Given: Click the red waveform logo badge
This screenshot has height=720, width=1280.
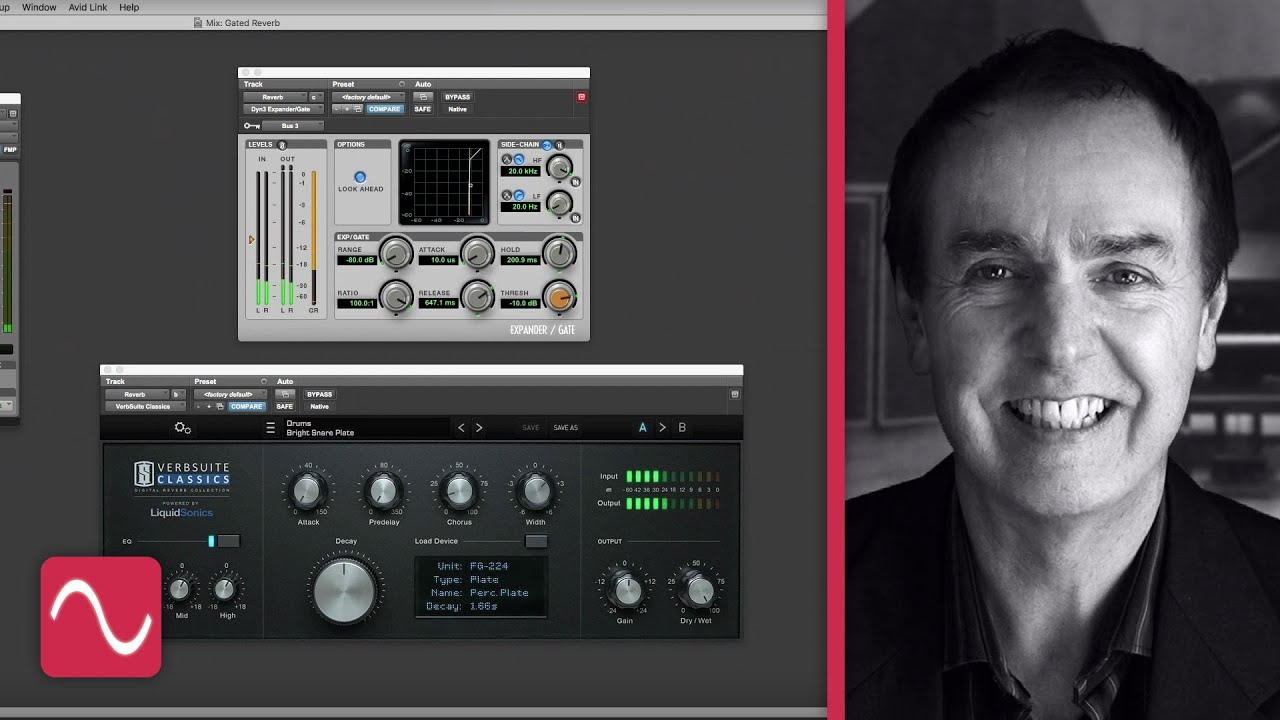Looking at the screenshot, I should point(101,617).
